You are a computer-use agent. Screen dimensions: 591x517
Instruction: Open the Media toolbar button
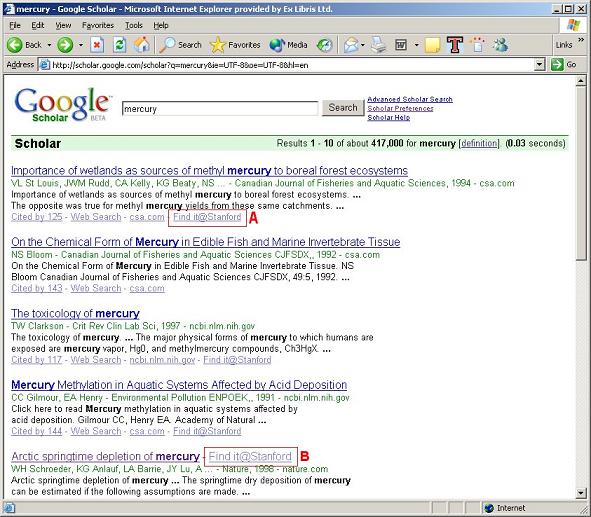(x=288, y=45)
